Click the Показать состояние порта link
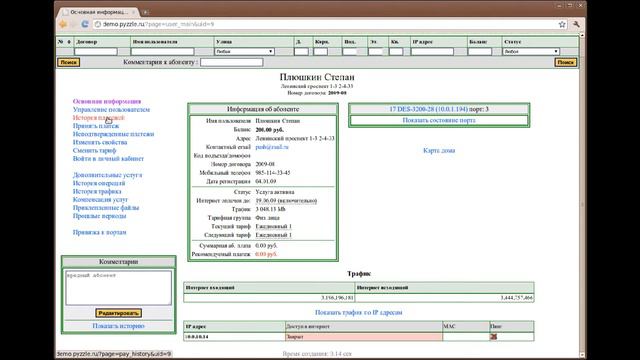Screen dimensions: 640x360 [x=439, y=120]
